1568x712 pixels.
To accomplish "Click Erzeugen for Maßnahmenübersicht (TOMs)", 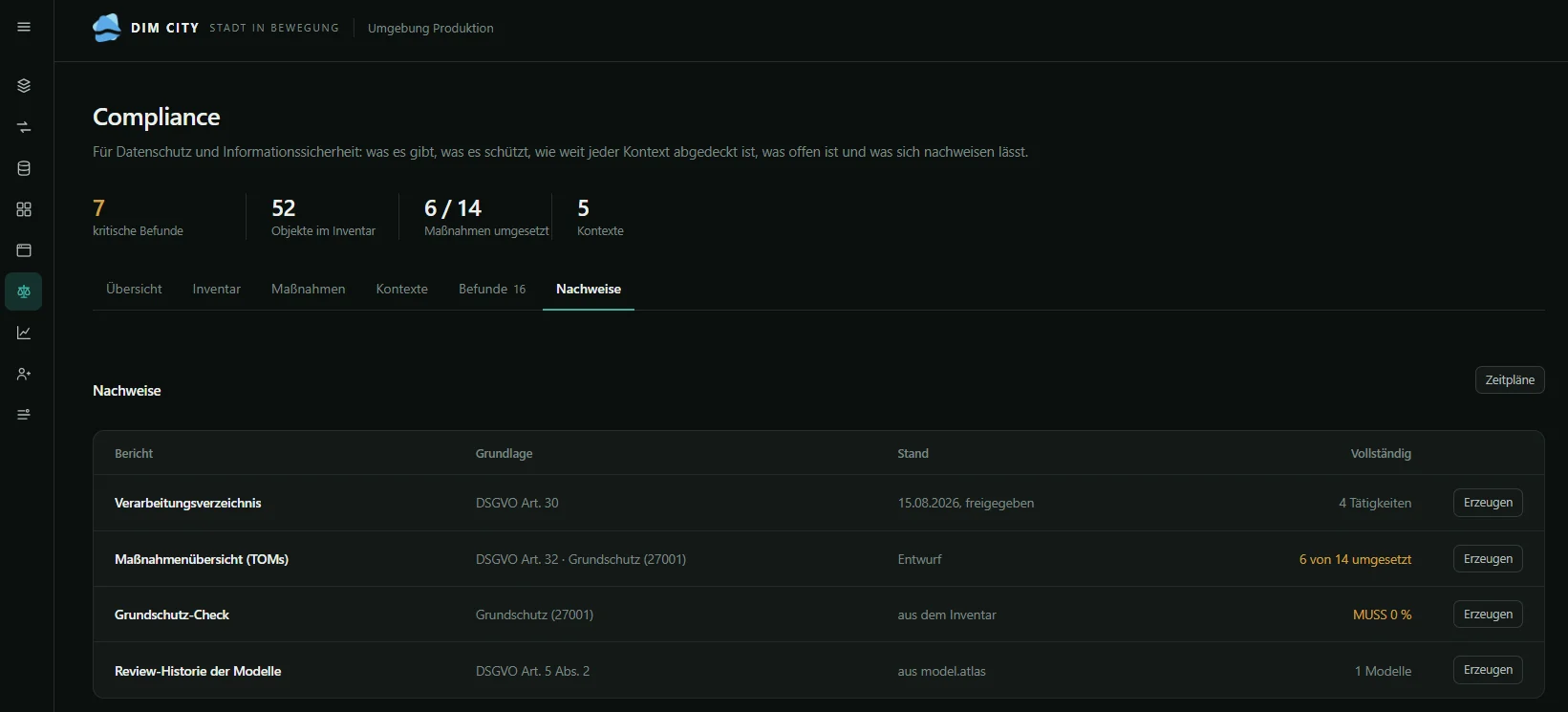I will point(1488,559).
